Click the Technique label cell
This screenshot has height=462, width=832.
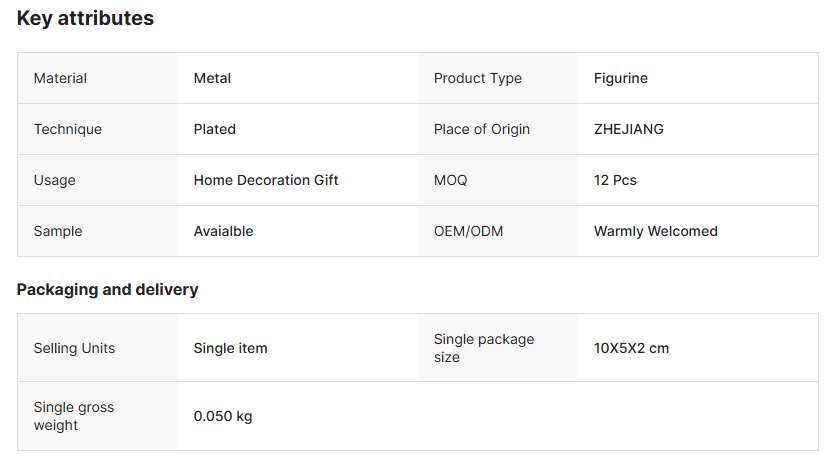[67, 129]
